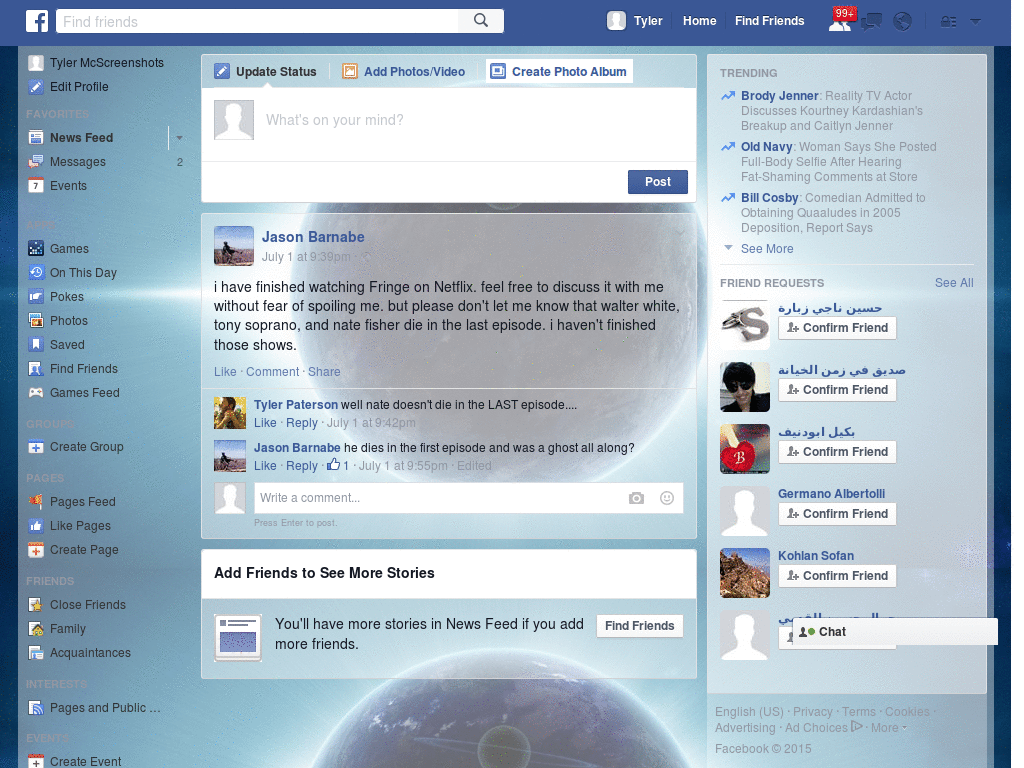This screenshot has height=768, width=1024.
Task: Click Kohlan Sofan profile thumbnail
Action: pyautogui.click(x=744, y=573)
